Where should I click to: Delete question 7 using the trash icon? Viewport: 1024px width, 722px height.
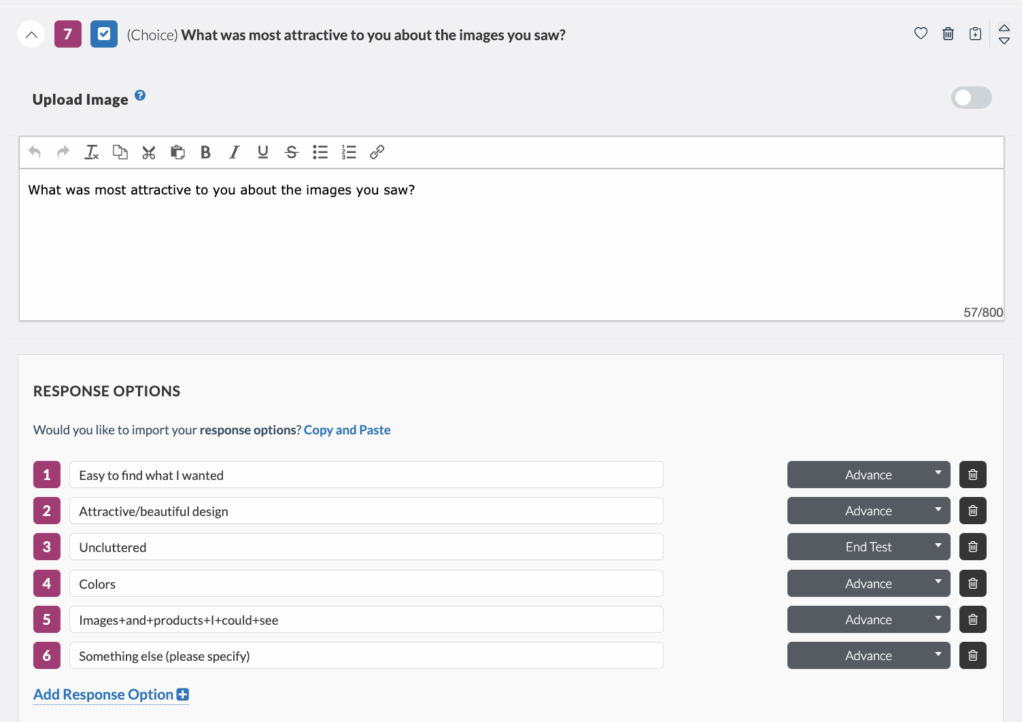pos(948,33)
